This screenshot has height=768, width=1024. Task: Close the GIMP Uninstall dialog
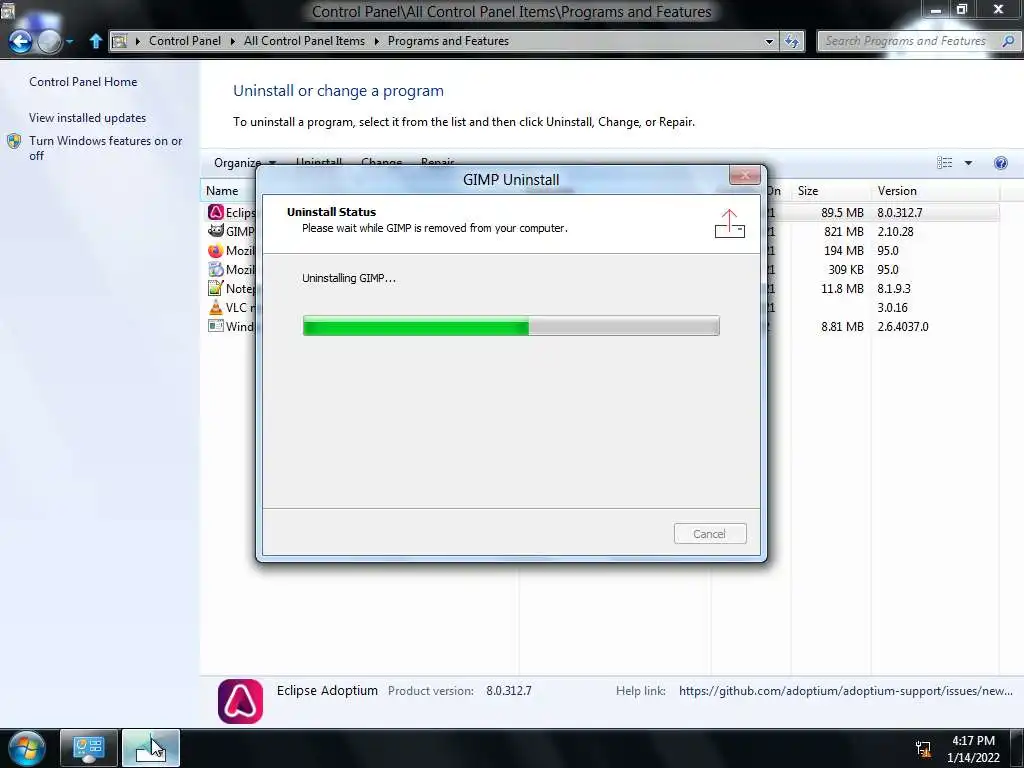click(744, 175)
